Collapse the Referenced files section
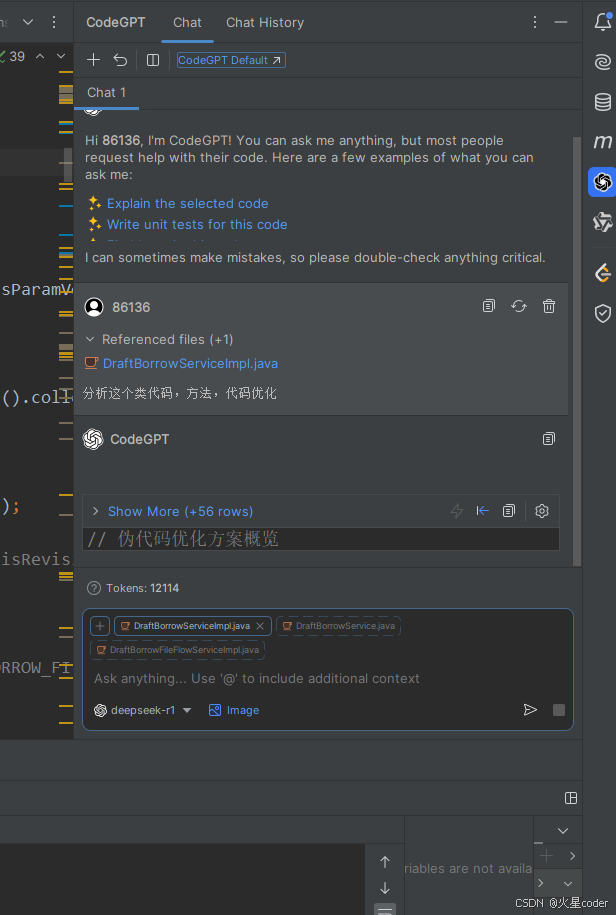Screen dimensions: 616x915 90,339
